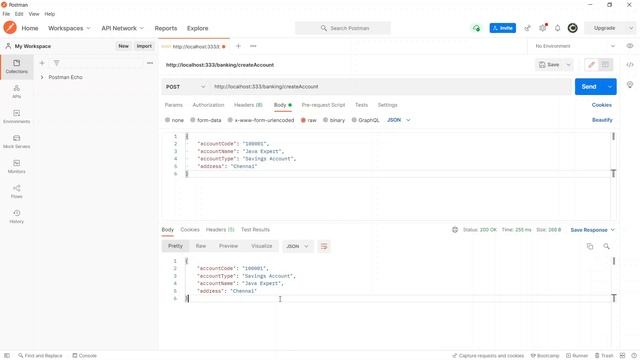Image resolution: width=640 pixels, height=360 pixels.
Task: Search the response with magnifier icon
Action: 607,246
